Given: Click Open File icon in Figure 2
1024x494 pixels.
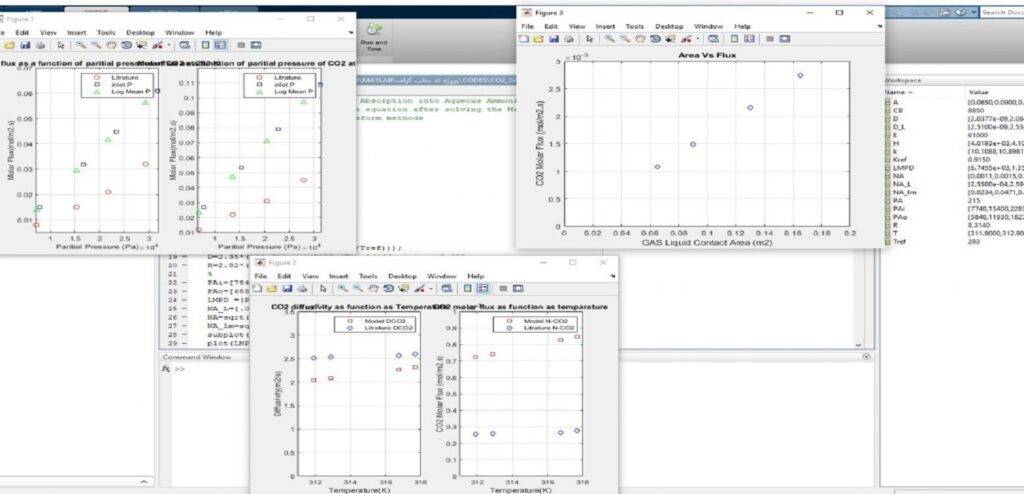Looking at the screenshot, I should click(x=272, y=288).
